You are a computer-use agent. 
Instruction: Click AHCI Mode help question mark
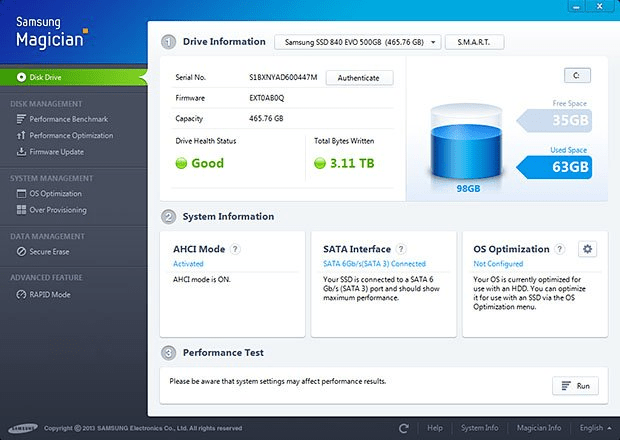235,249
